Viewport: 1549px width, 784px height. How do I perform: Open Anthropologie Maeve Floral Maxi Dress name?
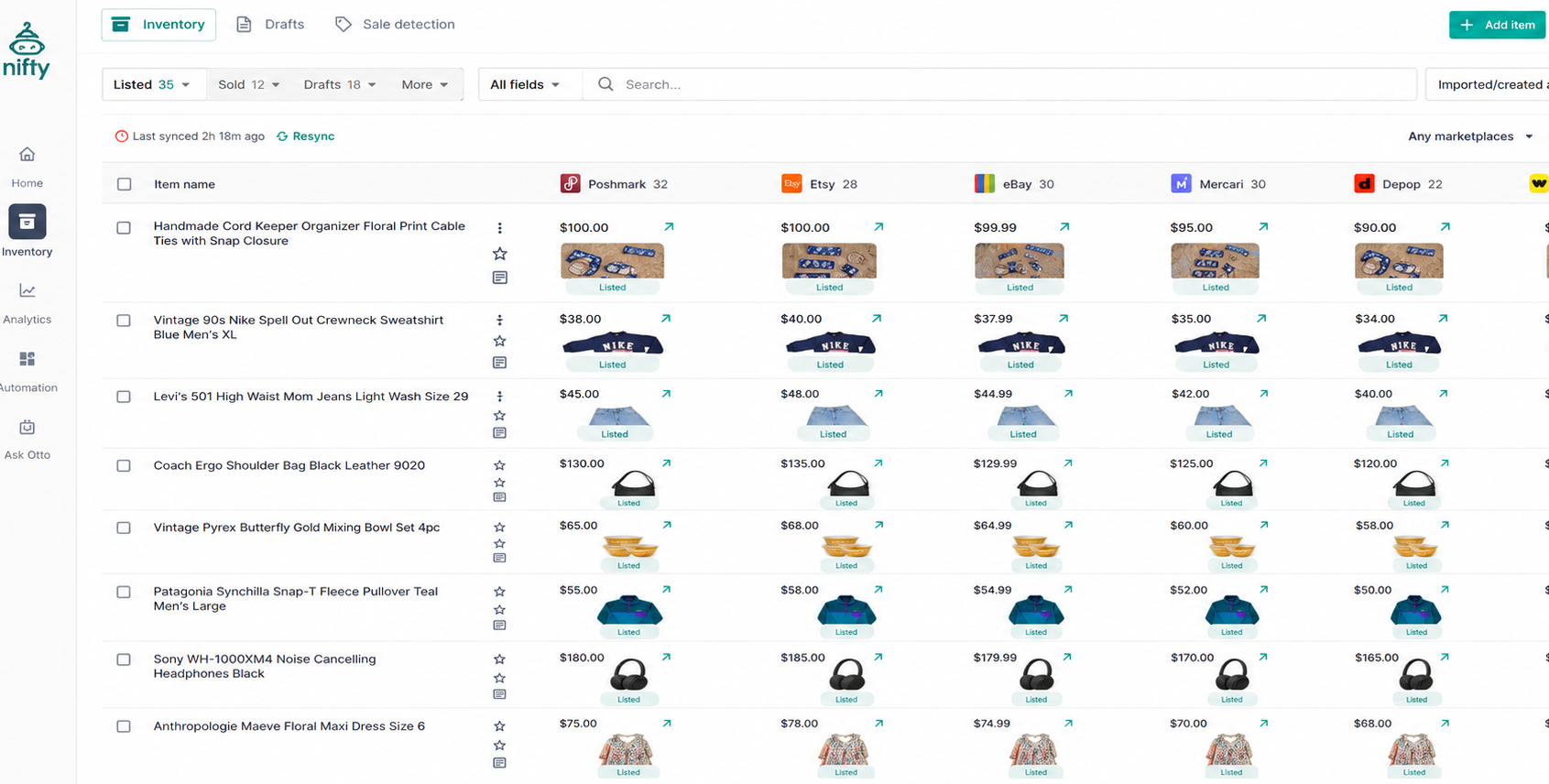289,726
